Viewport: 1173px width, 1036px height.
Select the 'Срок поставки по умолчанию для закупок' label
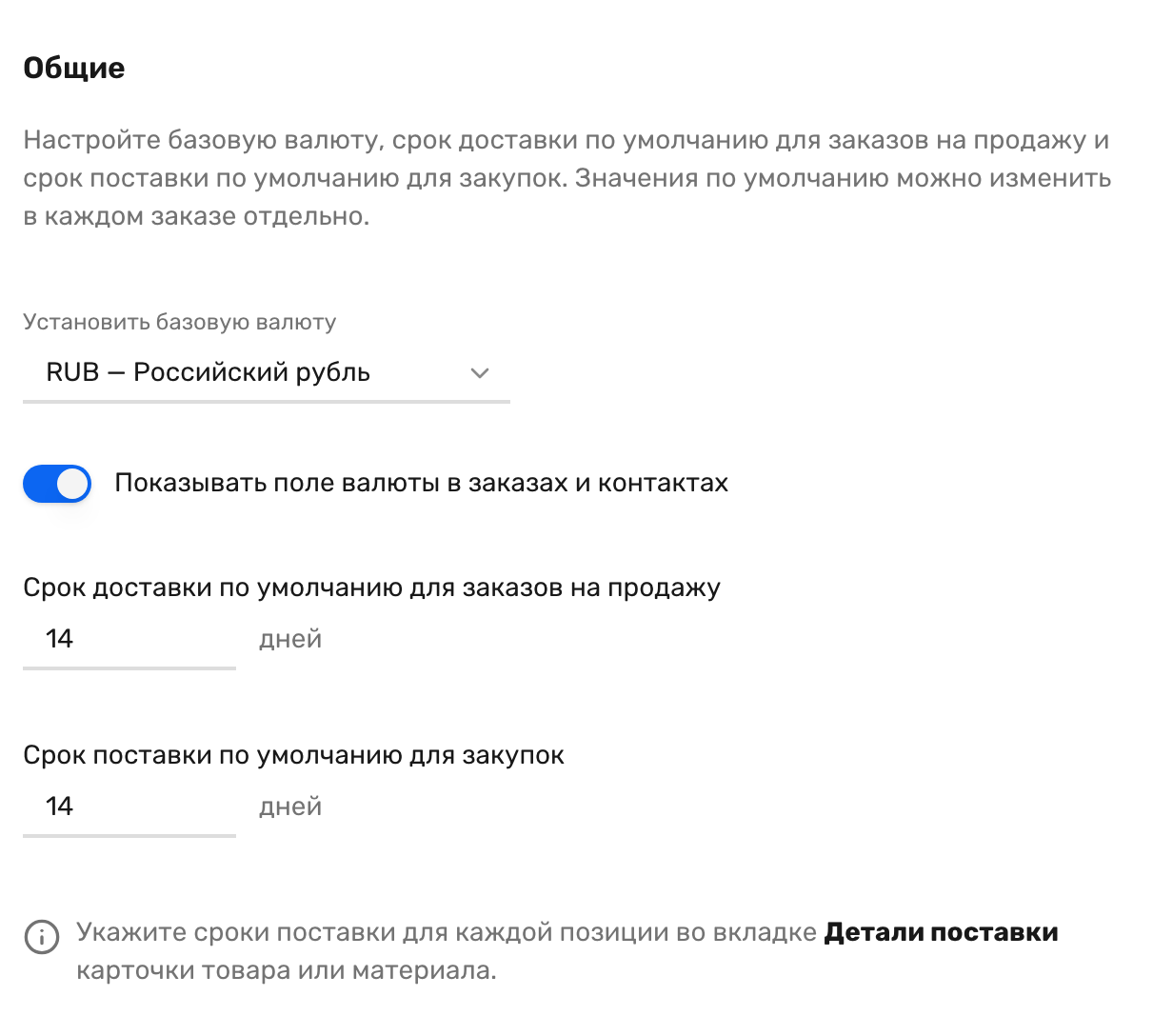pyautogui.click(x=294, y=755)
